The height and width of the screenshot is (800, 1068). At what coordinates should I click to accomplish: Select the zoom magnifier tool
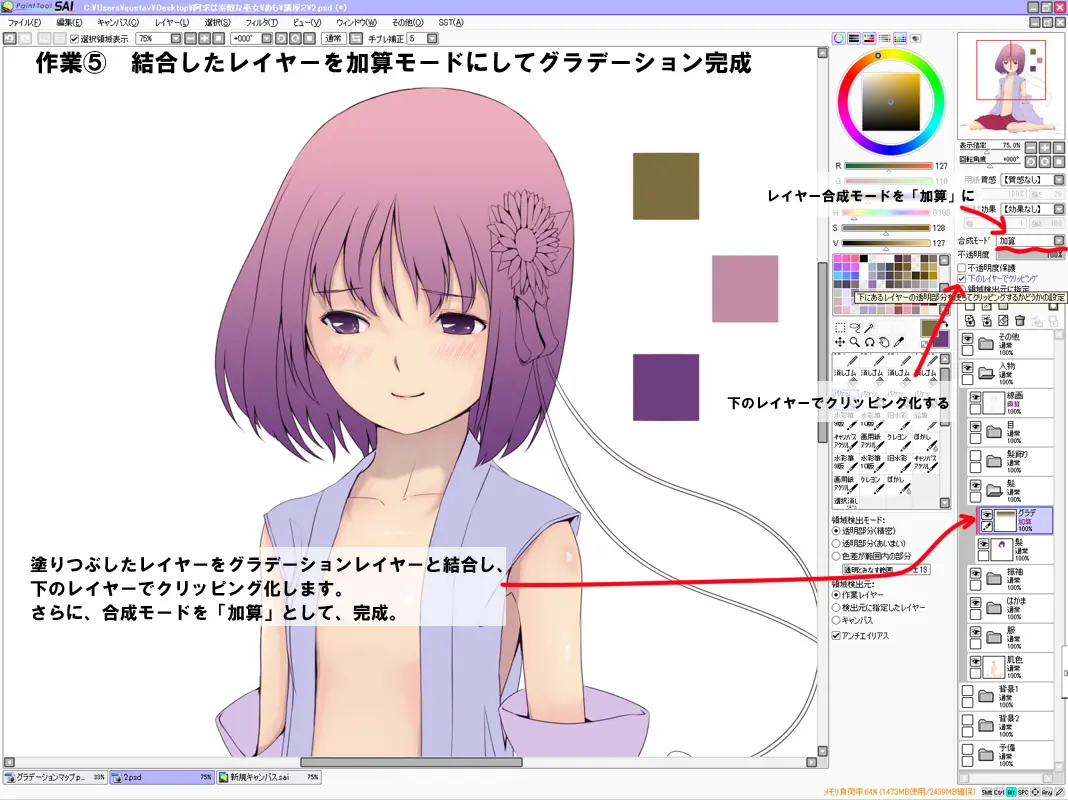tap(855, 342)
